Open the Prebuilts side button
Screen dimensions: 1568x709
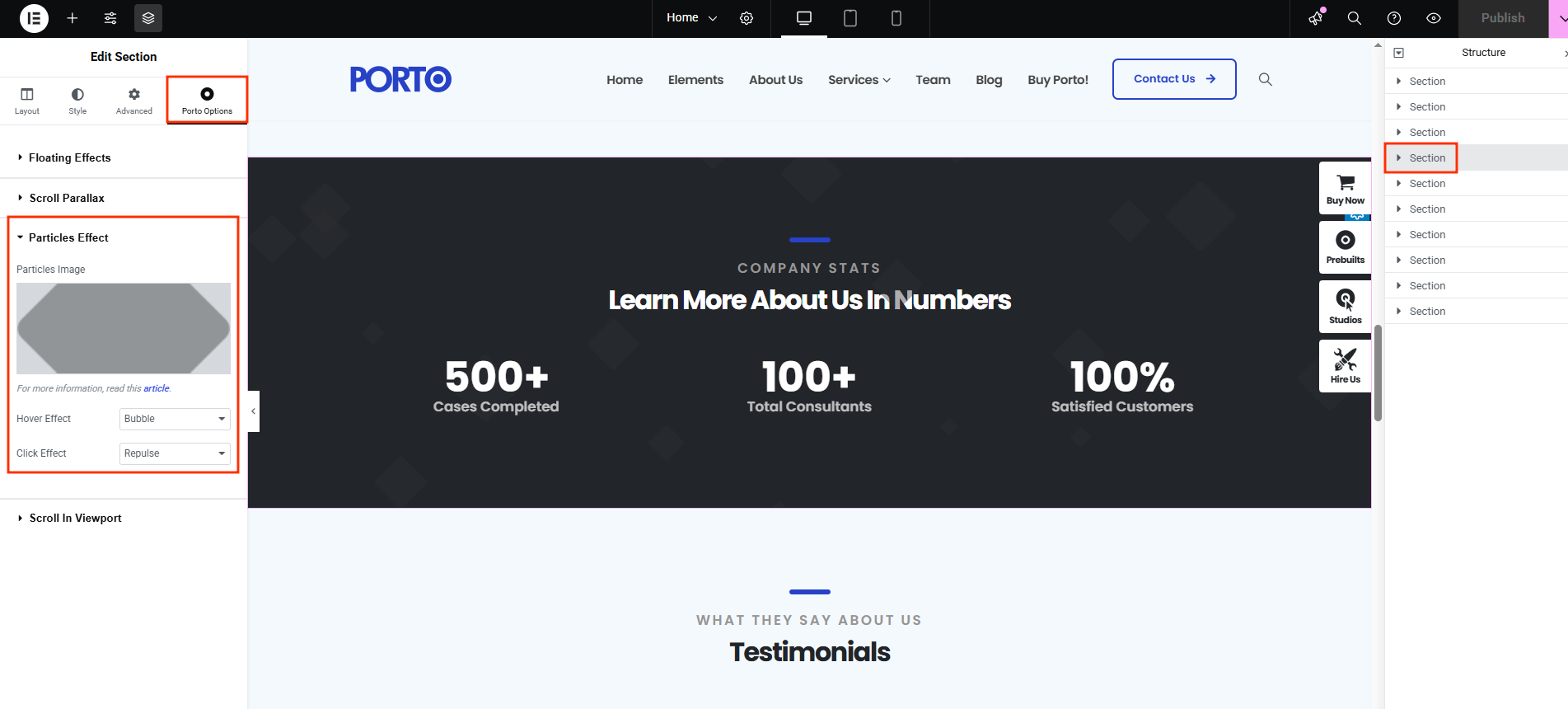pyautogui.click(x=1346, y=247)
